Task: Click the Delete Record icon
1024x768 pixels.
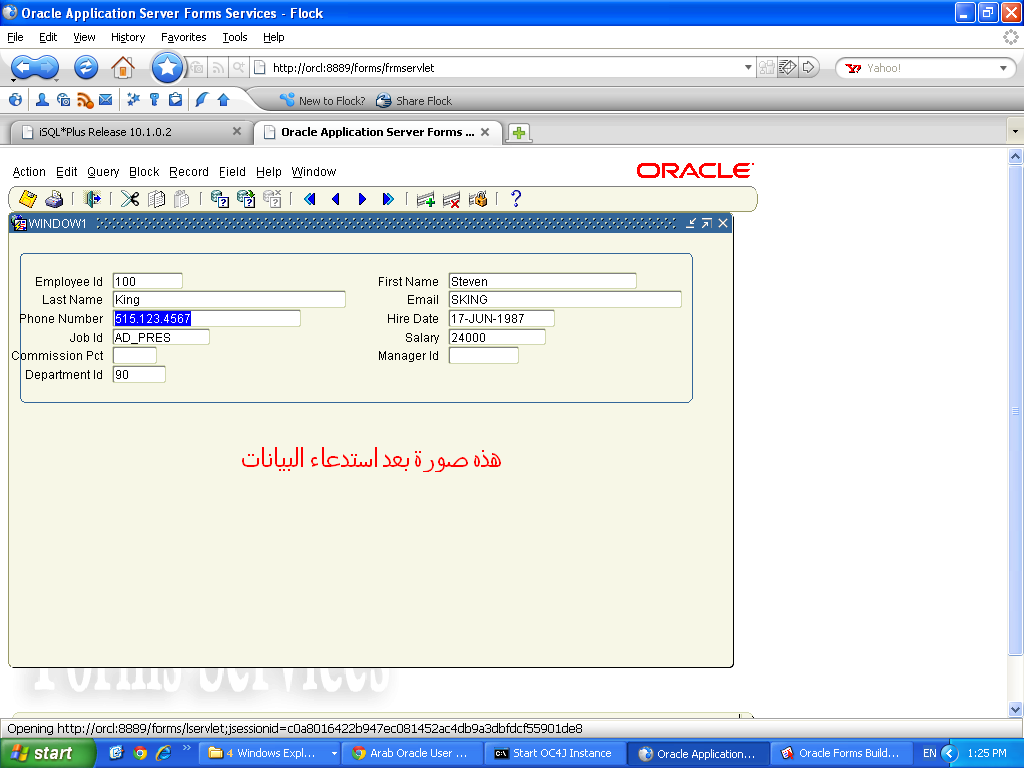Action: pos(452,199)
